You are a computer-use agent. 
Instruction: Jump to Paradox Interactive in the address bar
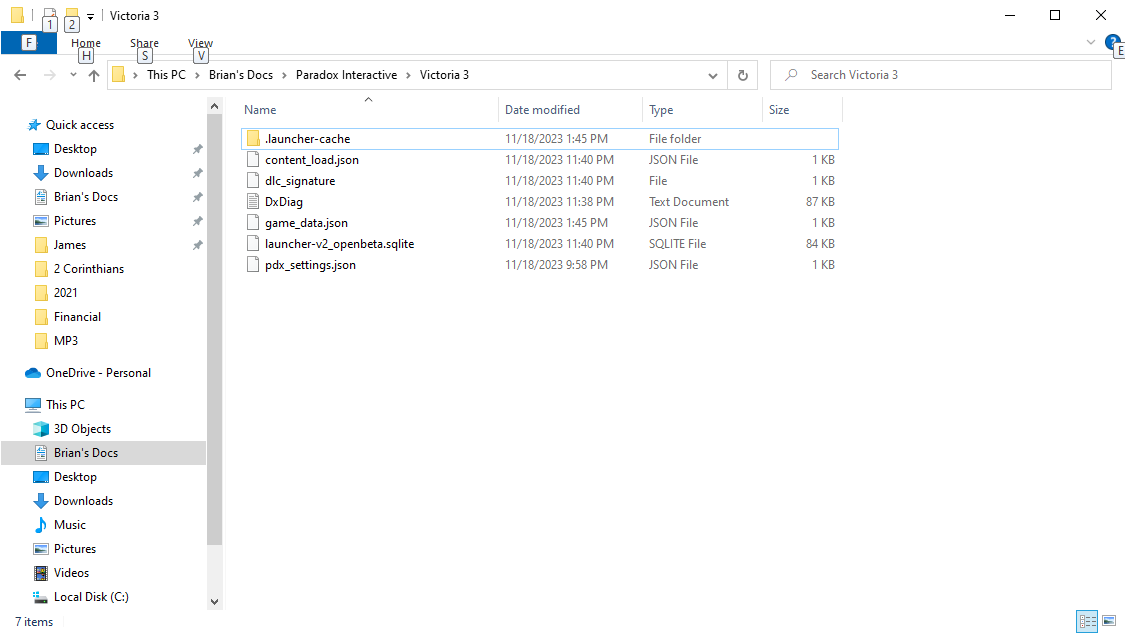347,75
